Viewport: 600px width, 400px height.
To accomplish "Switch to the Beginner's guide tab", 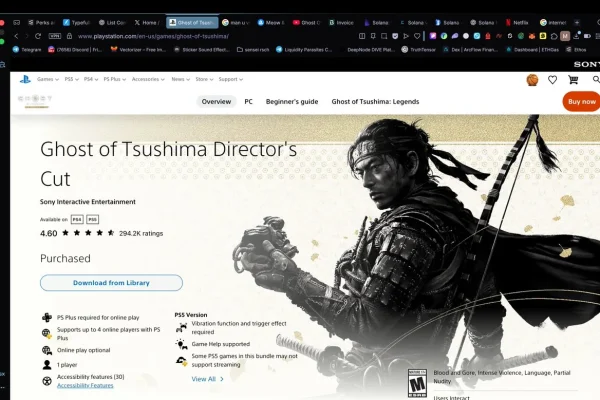I will click(x=292, y=101).
